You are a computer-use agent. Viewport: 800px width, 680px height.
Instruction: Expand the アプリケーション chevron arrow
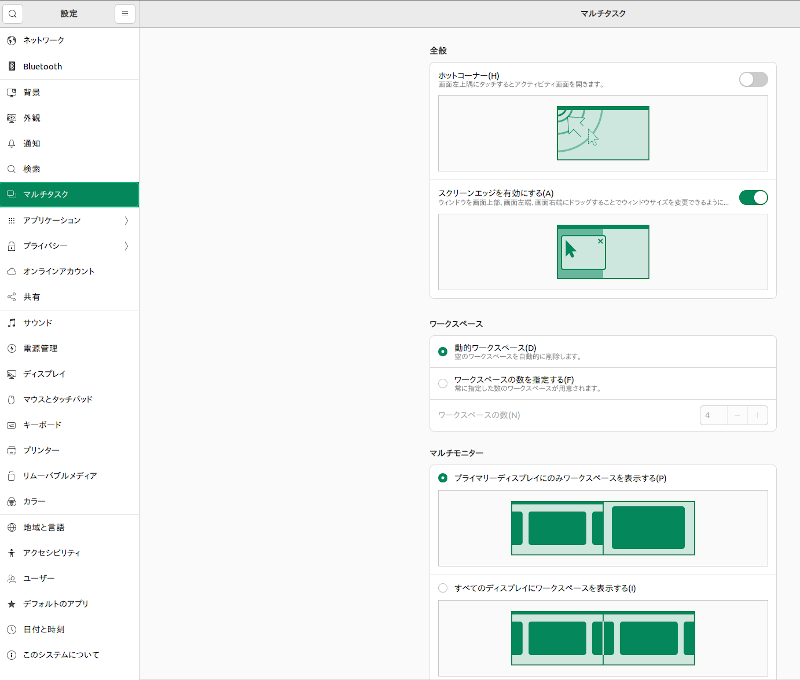coord(127,220)
